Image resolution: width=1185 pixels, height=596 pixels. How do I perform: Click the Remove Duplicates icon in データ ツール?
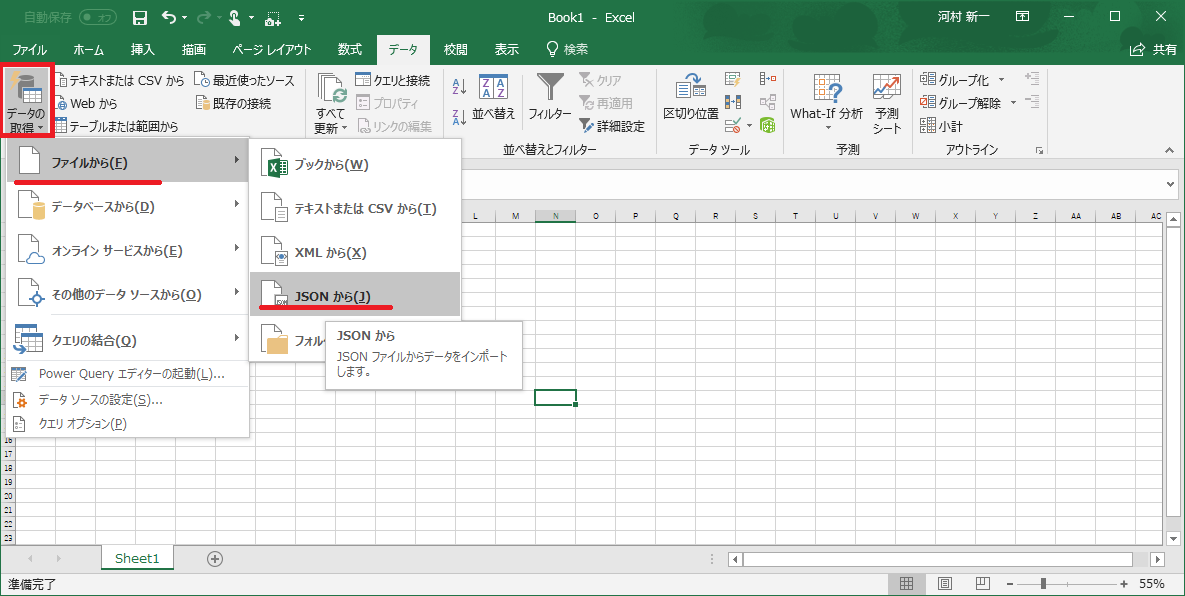pyautogui.click(x=732, y=102)
